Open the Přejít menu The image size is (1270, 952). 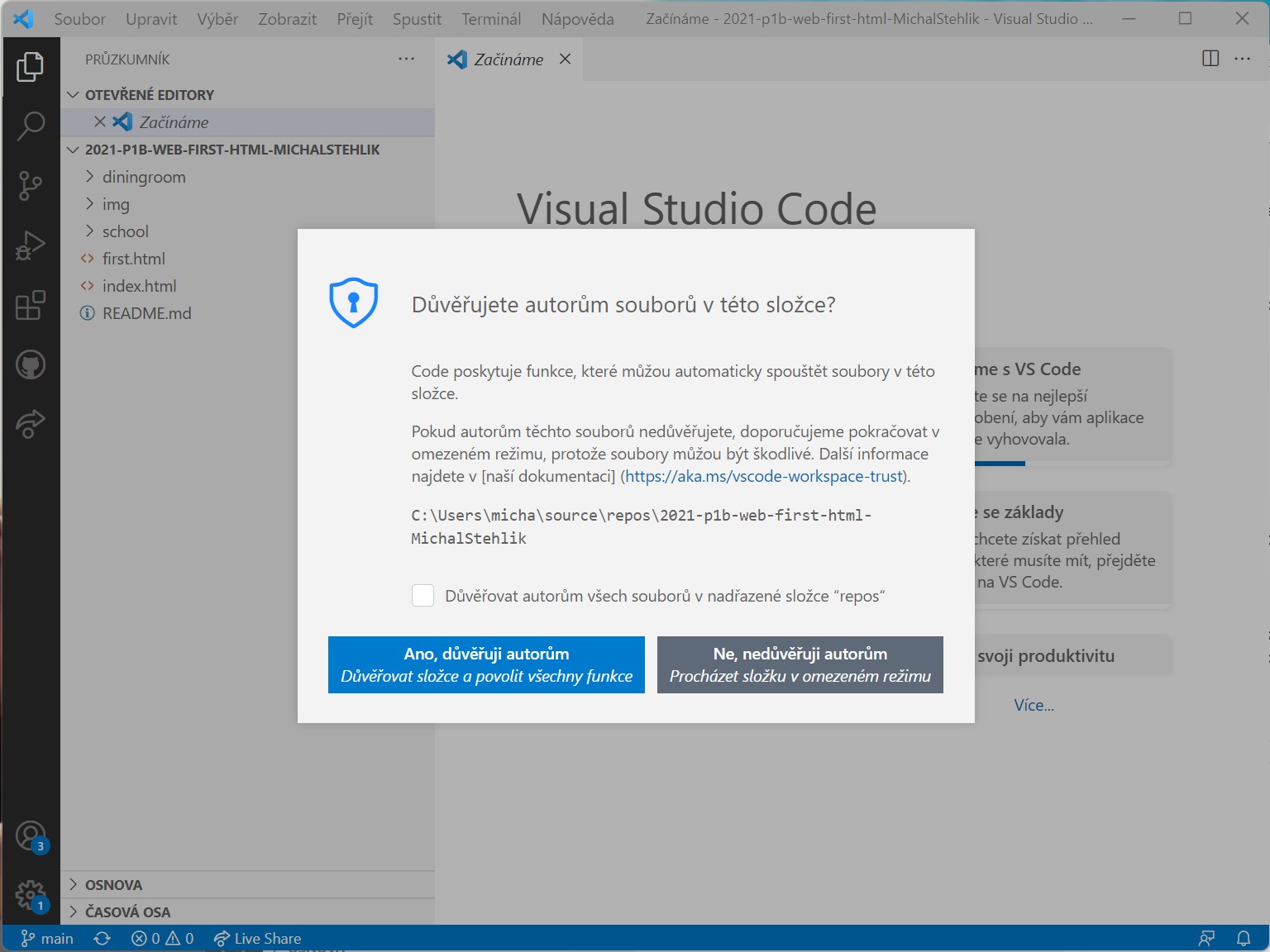355,18
